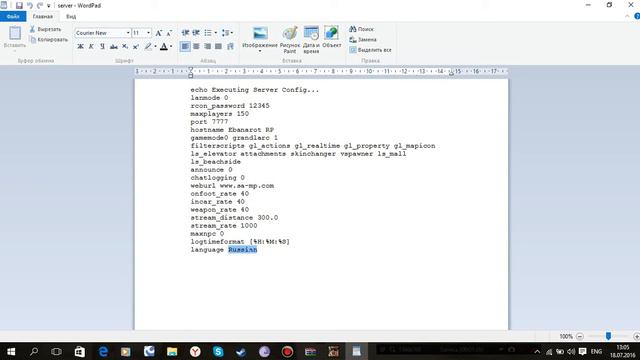The width and height of the screenshot is (640, 360).
Task: Show hidden tray icons chevron
Action: click(537, 351)
